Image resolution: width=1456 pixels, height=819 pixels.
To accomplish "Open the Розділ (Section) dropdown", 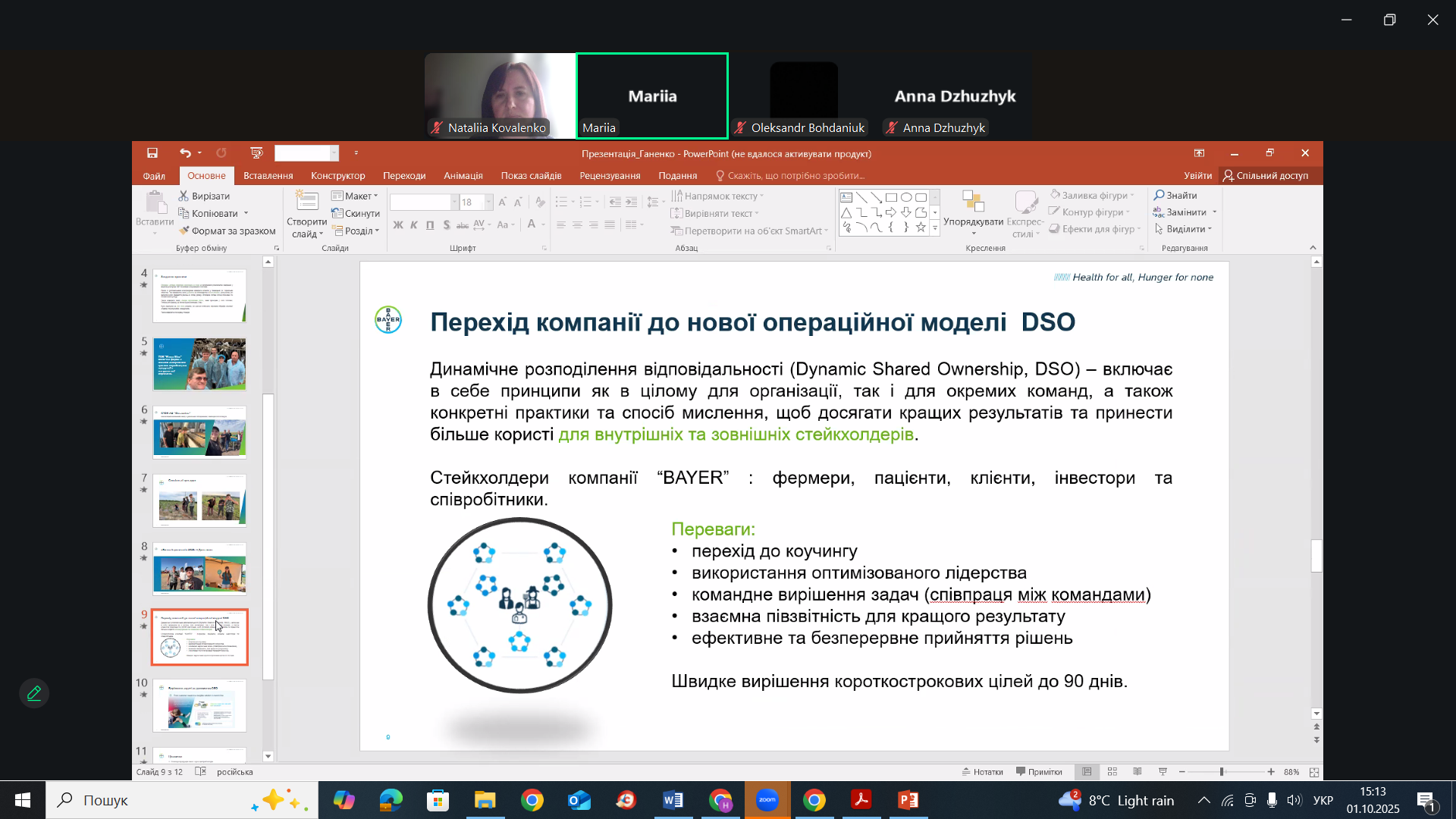I will pos(355,231).
